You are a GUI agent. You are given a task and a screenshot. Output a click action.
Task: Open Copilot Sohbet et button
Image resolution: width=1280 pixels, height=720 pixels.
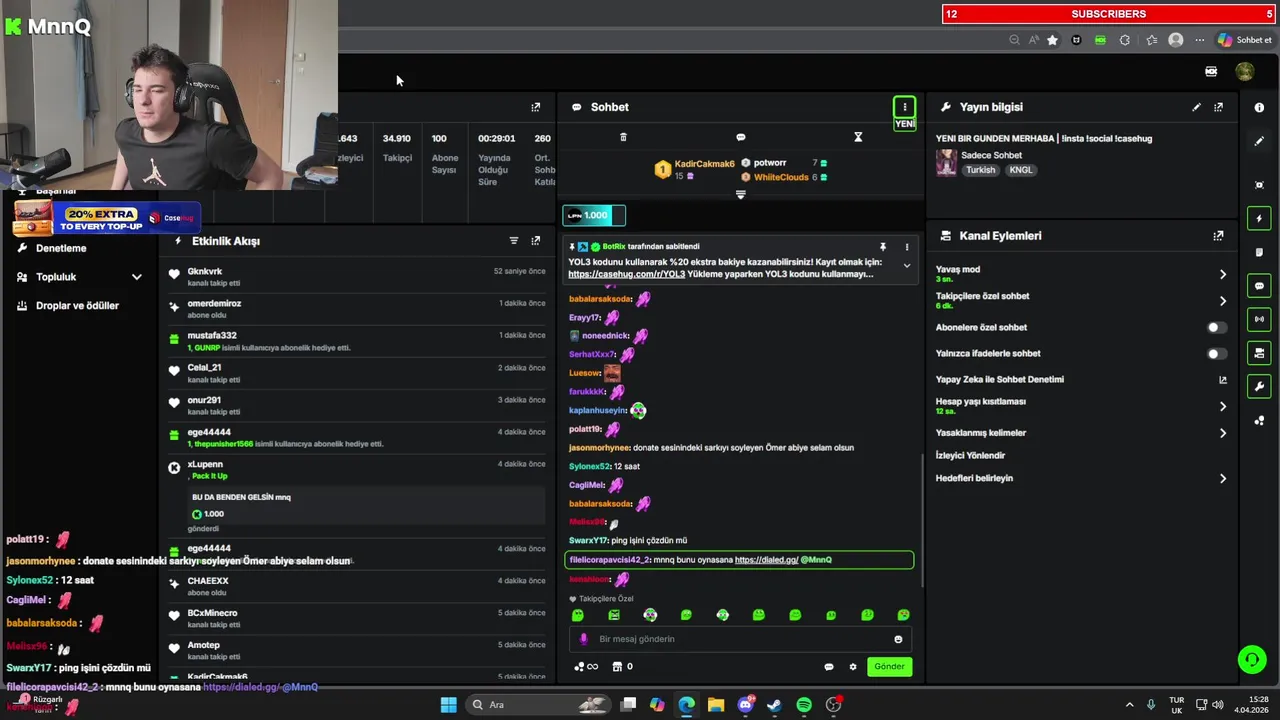point(1245,40)
